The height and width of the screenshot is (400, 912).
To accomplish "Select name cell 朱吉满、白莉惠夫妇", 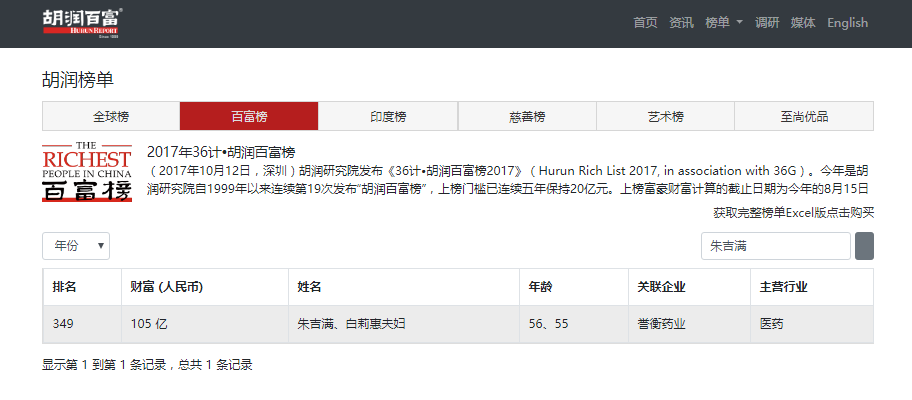I will (404, 324).
